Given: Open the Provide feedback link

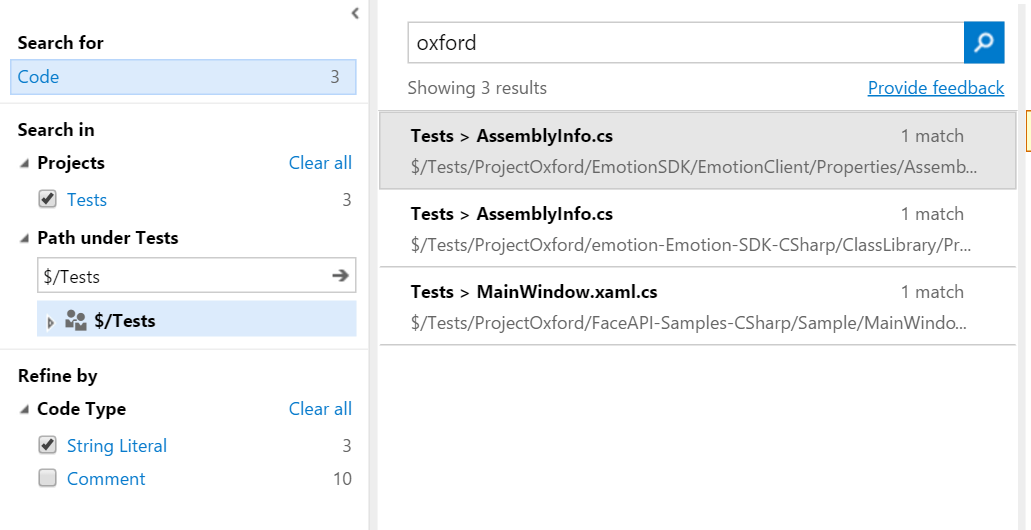Looking at the screenshot, I should tap(935, 88).
